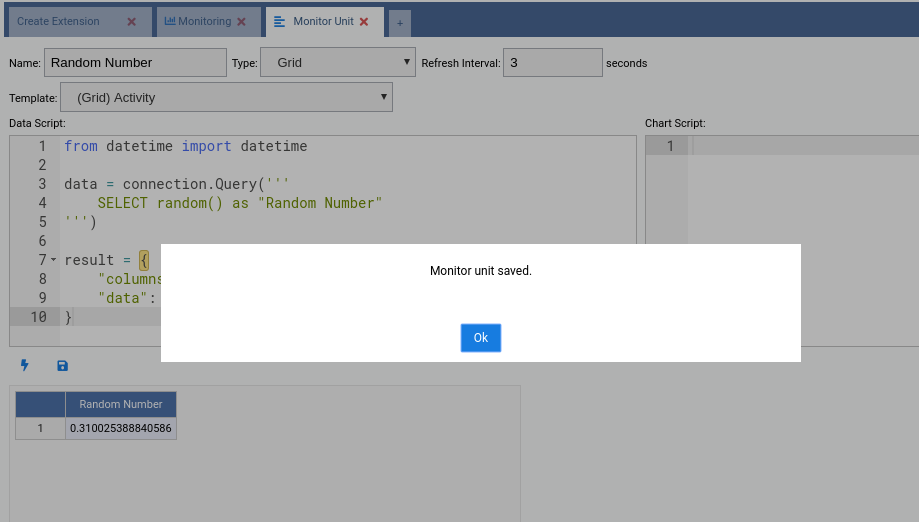The height and width of the screenshot is (522, 919).
Task: Close the Monitor Unit tab
Action: [364, 22]
